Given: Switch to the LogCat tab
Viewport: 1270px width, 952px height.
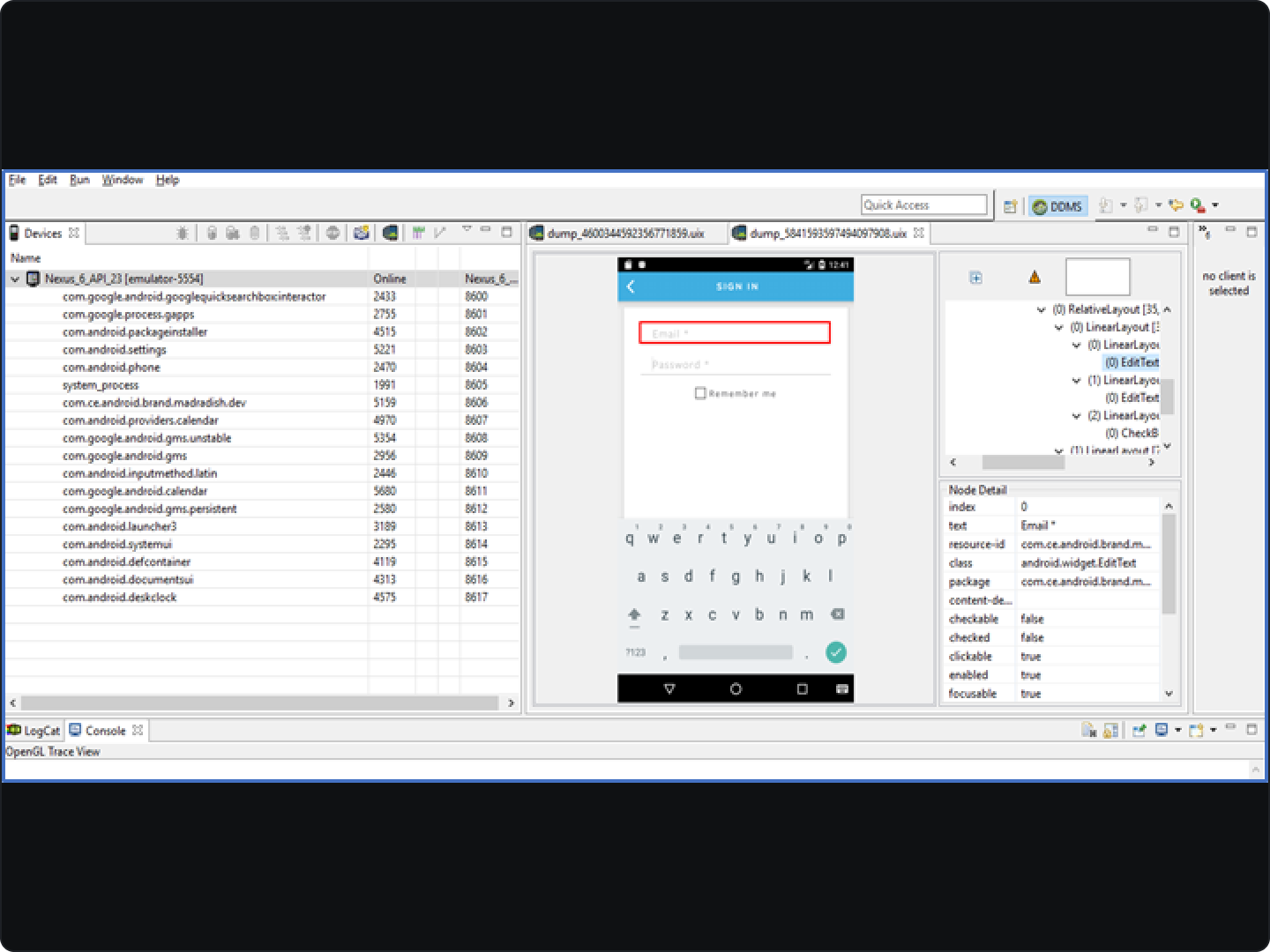Looking at the screenshot, I should (x=34, y=731).
